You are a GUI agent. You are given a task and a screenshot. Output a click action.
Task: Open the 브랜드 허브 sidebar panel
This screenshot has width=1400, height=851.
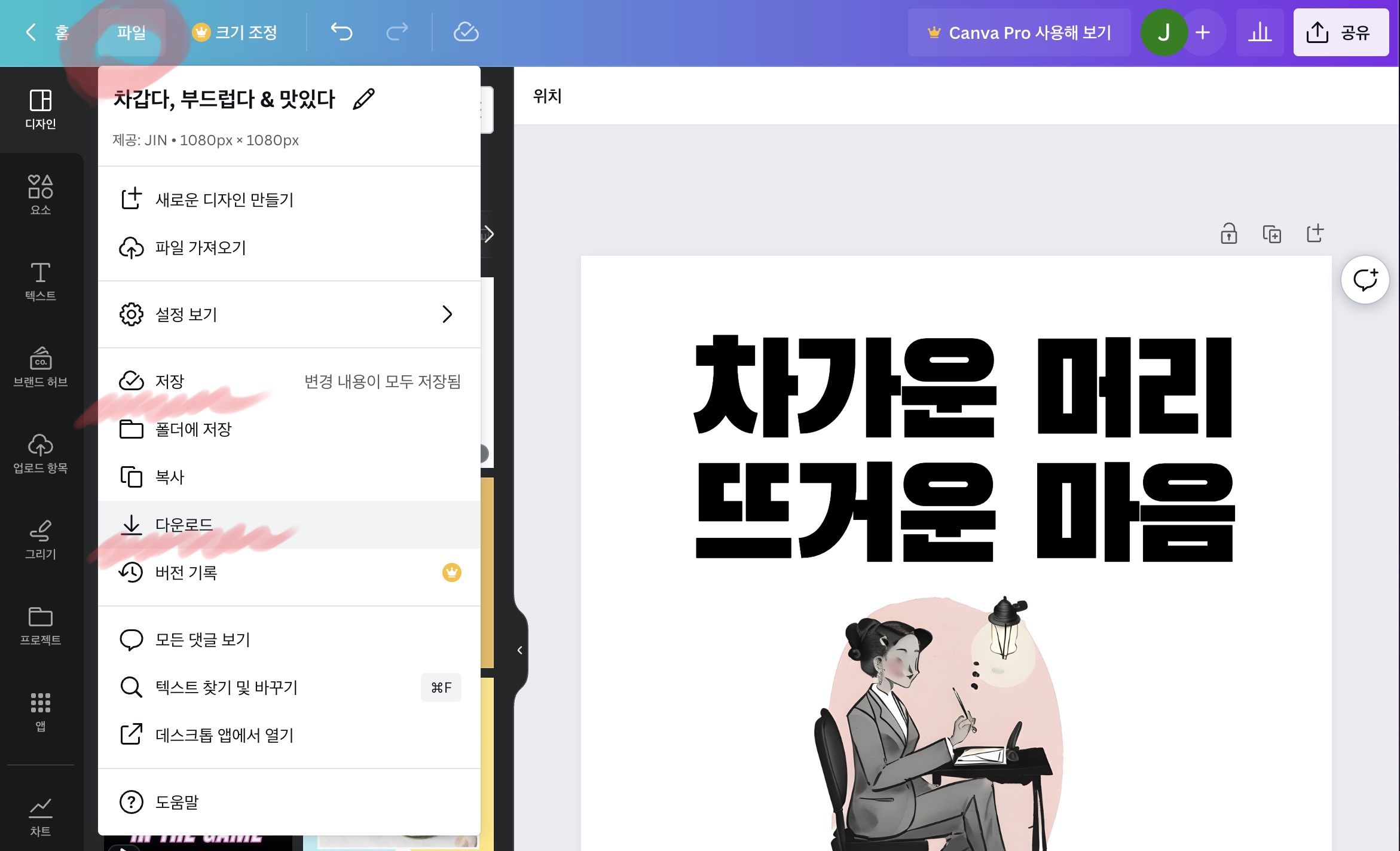41,367
